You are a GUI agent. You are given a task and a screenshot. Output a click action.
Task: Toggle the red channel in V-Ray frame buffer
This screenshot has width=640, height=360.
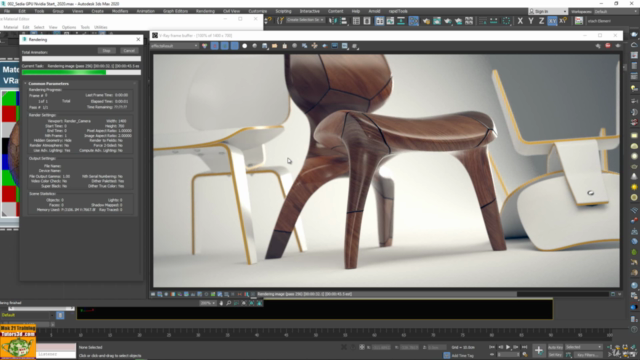pos(215,46)
